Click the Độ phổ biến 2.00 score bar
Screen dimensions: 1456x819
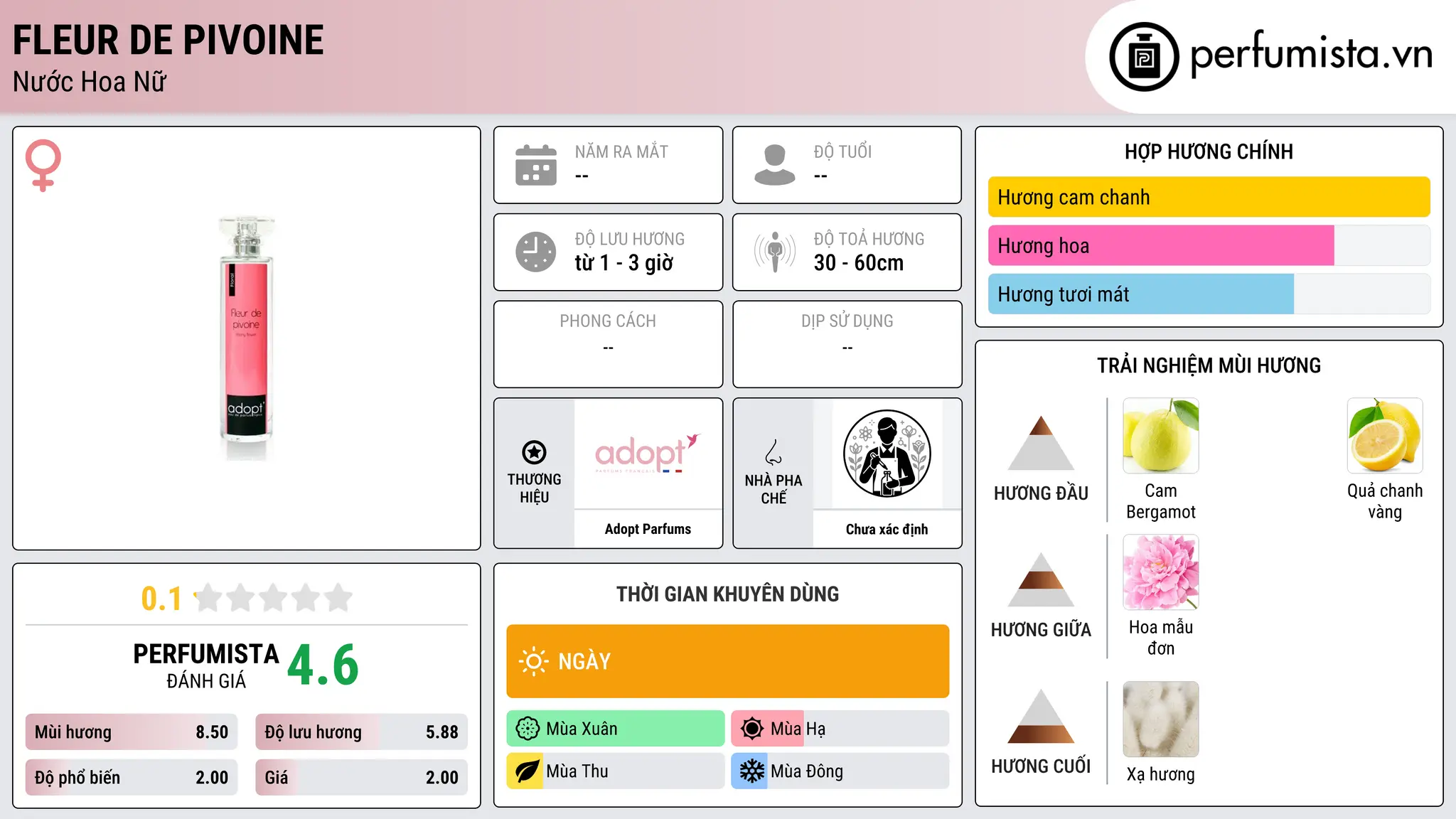[132, 777]
